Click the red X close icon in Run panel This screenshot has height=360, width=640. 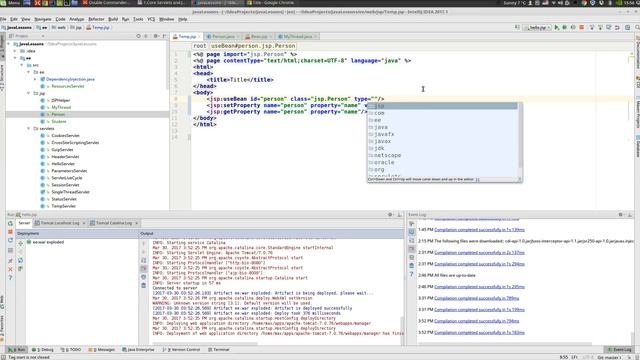[10, 269]
